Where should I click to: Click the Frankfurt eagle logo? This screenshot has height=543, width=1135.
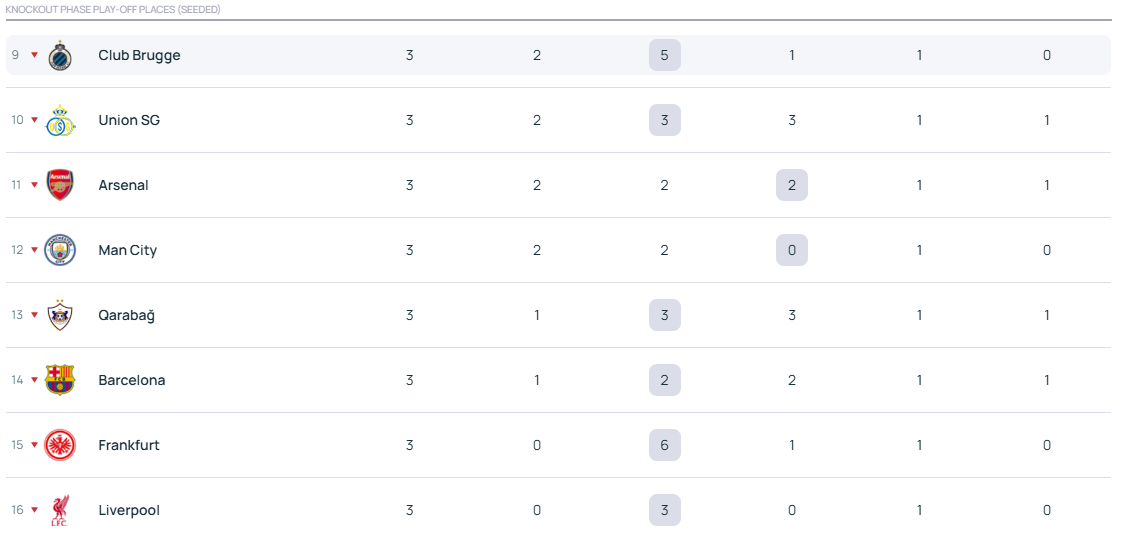pos(60,445)
